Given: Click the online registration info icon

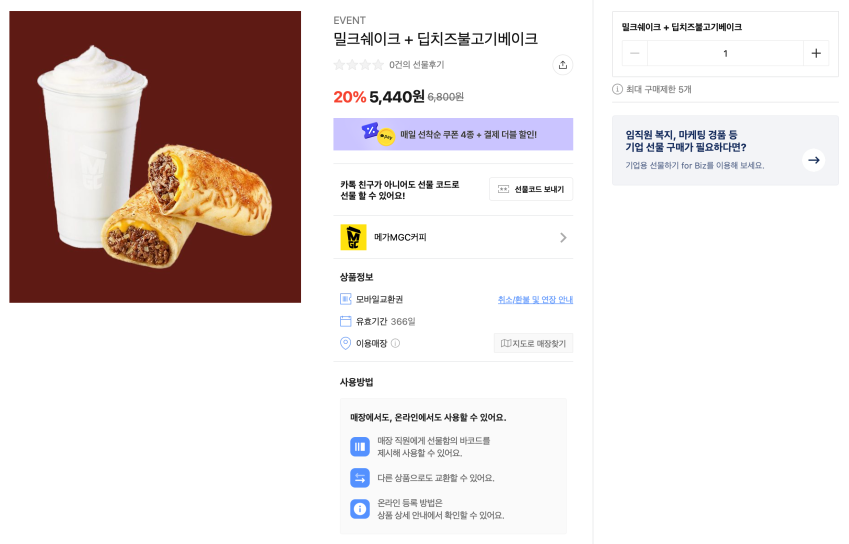Looking at the screenshot, I should tap(360, 509).
